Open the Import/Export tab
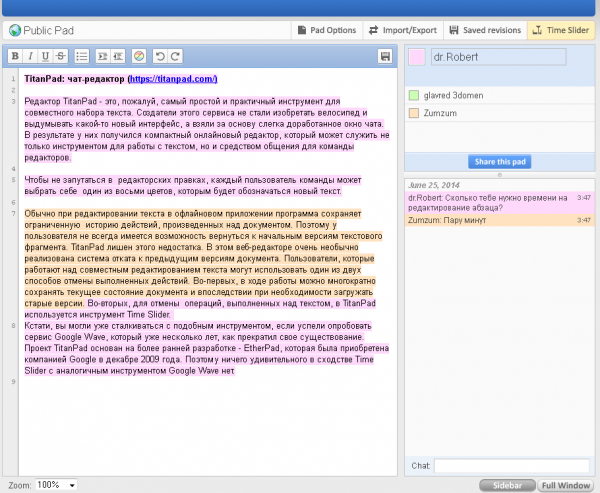 [x=403, y=30]
